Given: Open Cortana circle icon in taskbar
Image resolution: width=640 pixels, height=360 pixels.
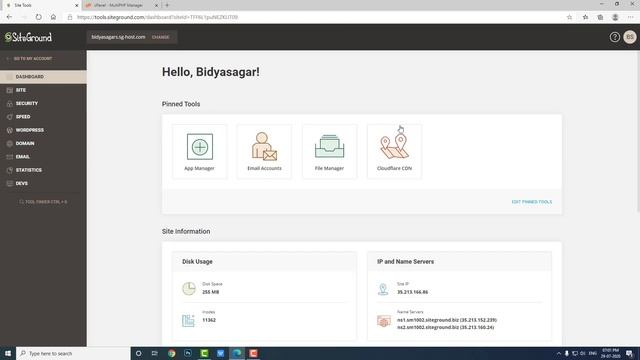Looking at the screenshot, I should coord(138,353).
